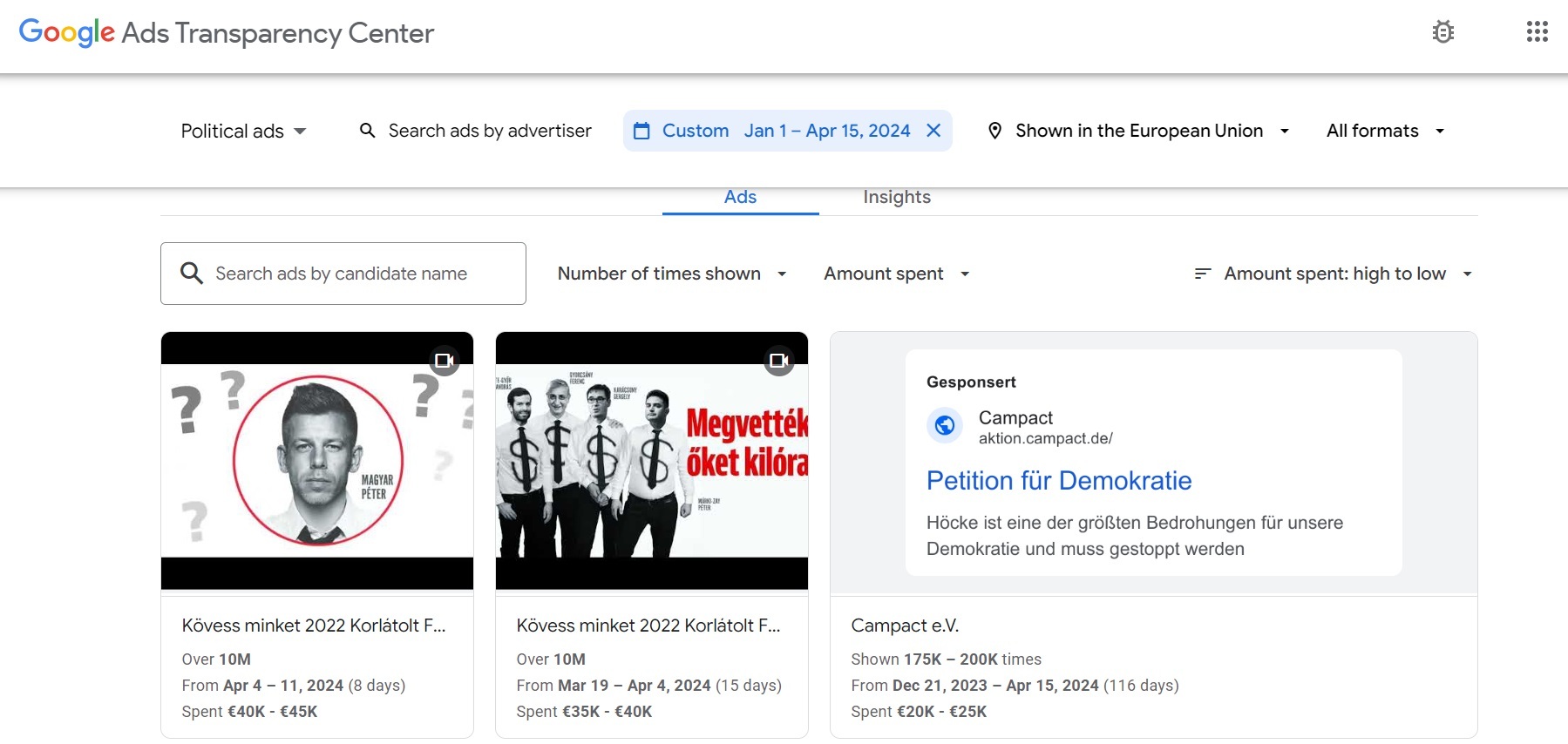Open the All formats dropdown

pyautogui.click(x=1386, y=131)
